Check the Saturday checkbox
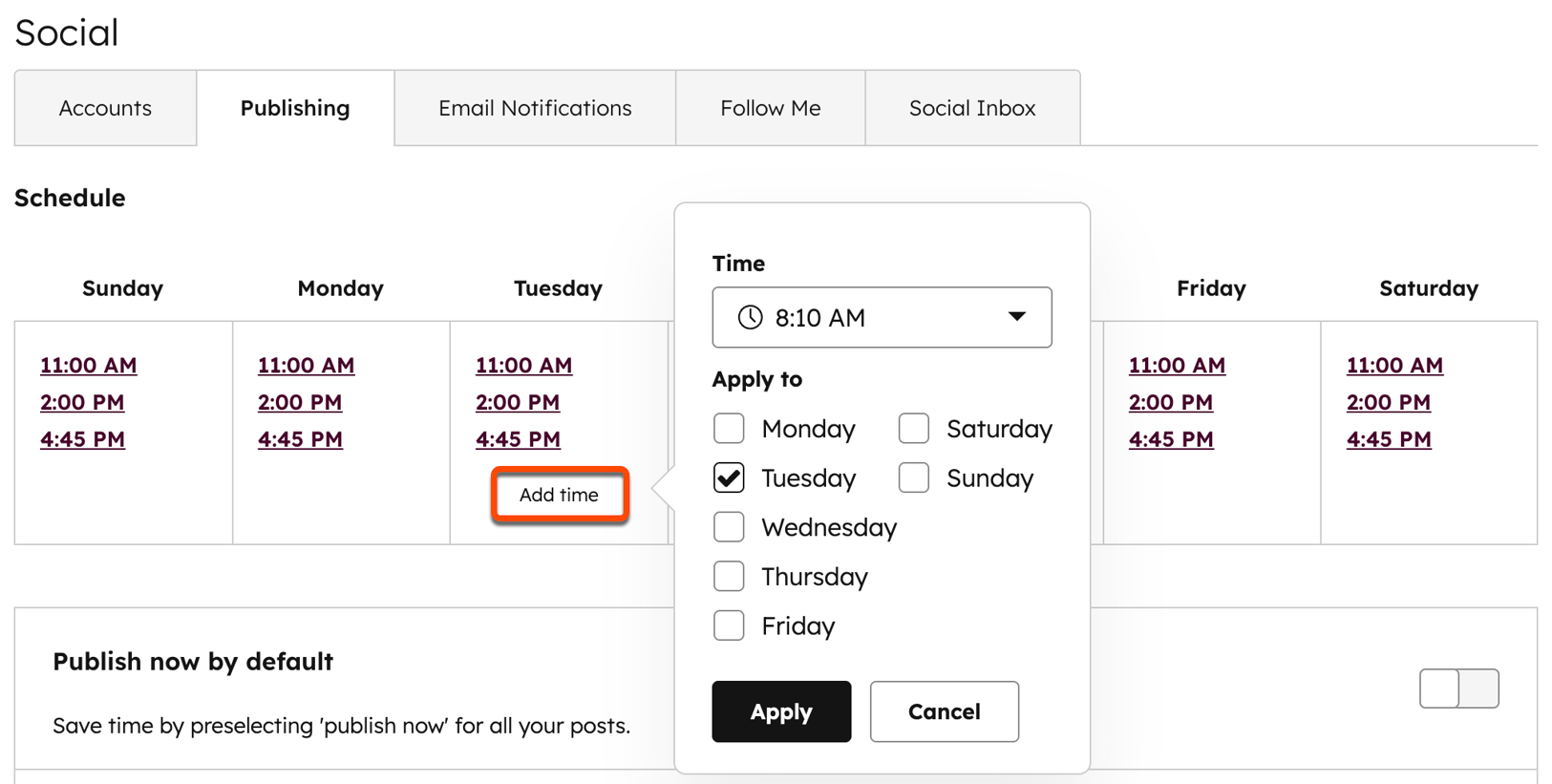Viewport: 1552px width, 784px height. click(x=913, y=428)
